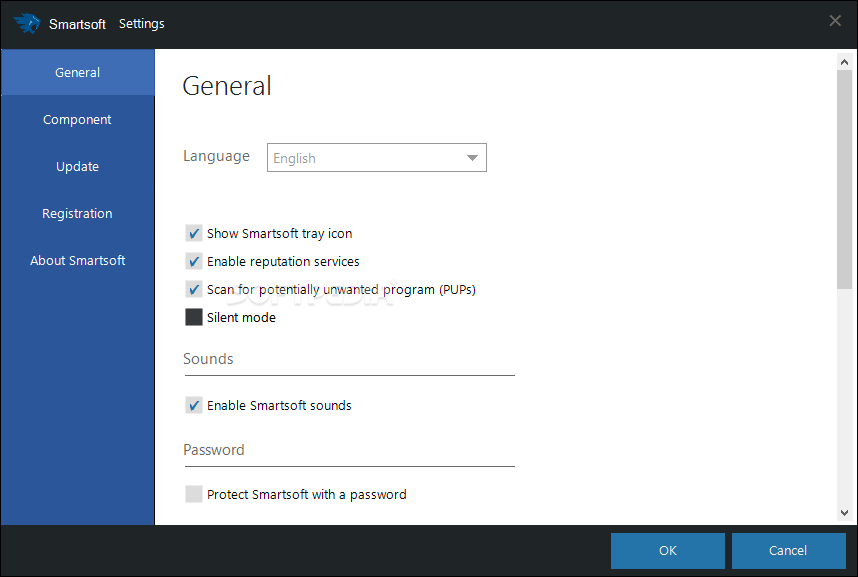Click the Language label text
Viewport: 858px width, 577px height.
pos(216,156)
